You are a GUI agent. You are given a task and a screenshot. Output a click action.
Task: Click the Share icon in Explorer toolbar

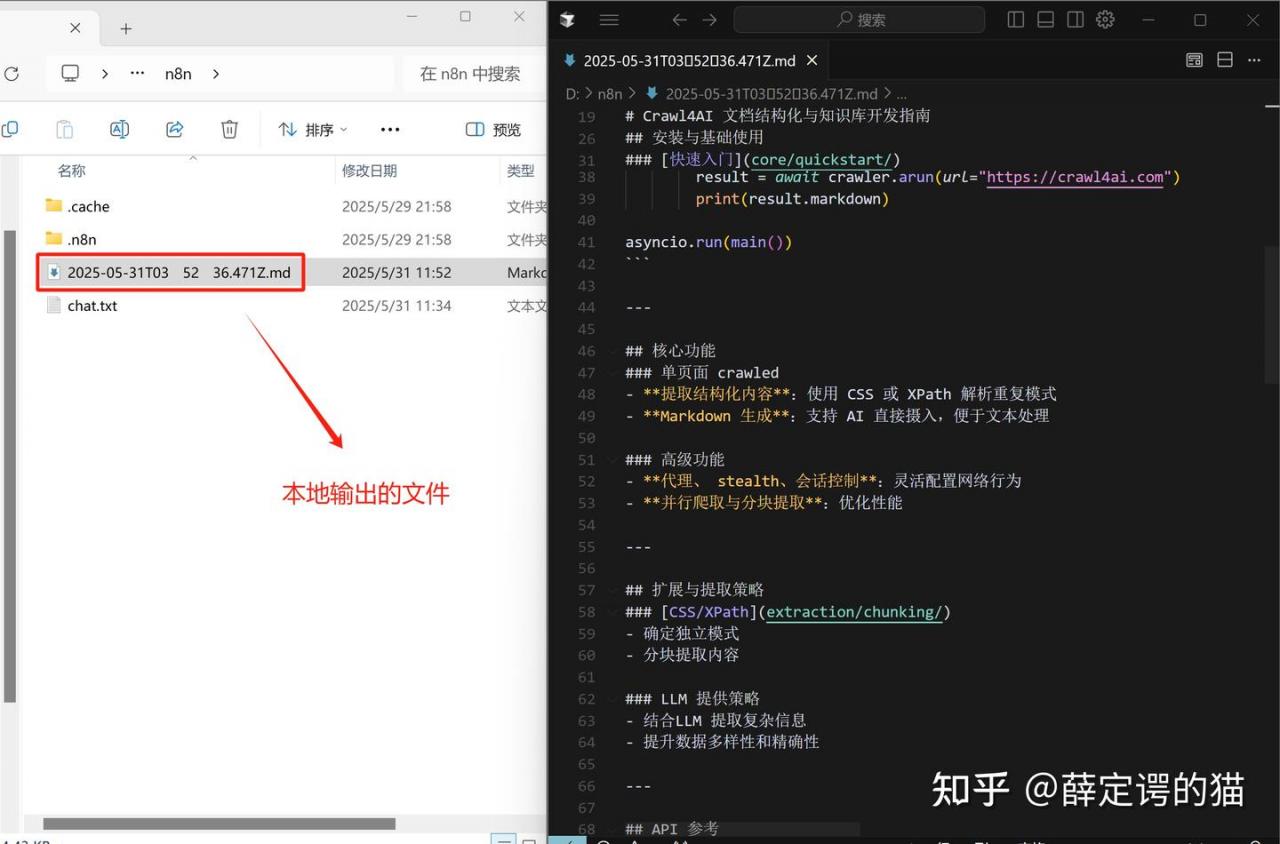[174, 129]
